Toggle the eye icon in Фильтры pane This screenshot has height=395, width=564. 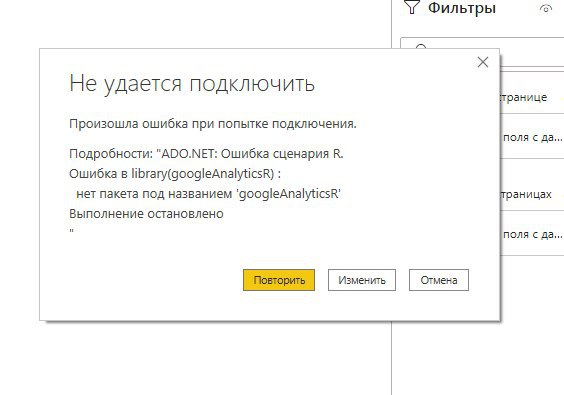click(x=546, y=9)
